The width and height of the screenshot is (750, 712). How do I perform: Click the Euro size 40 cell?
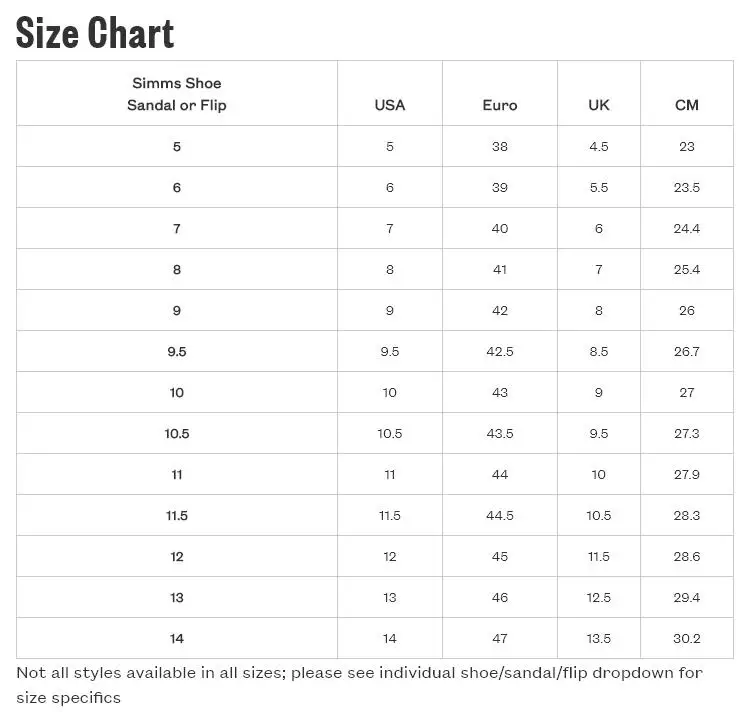[x=500, y=228]
